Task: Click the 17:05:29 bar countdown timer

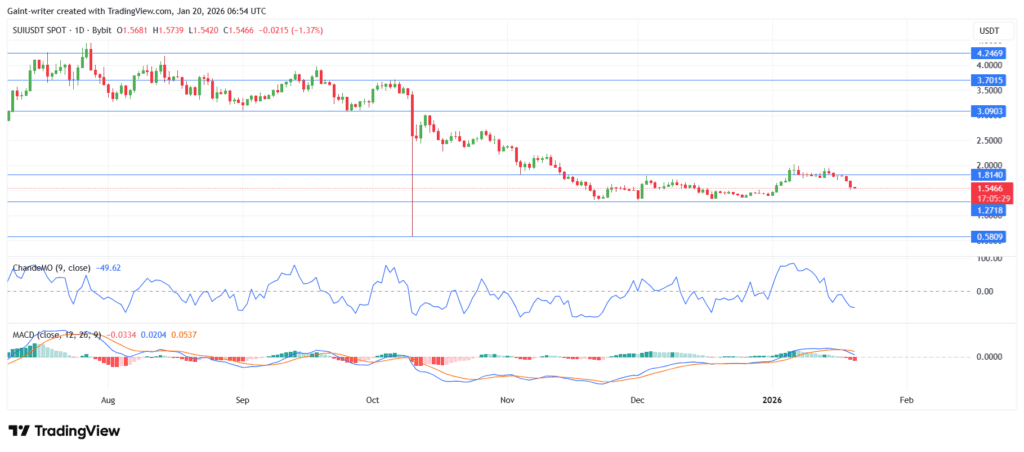Action: (x=992, y=198)
